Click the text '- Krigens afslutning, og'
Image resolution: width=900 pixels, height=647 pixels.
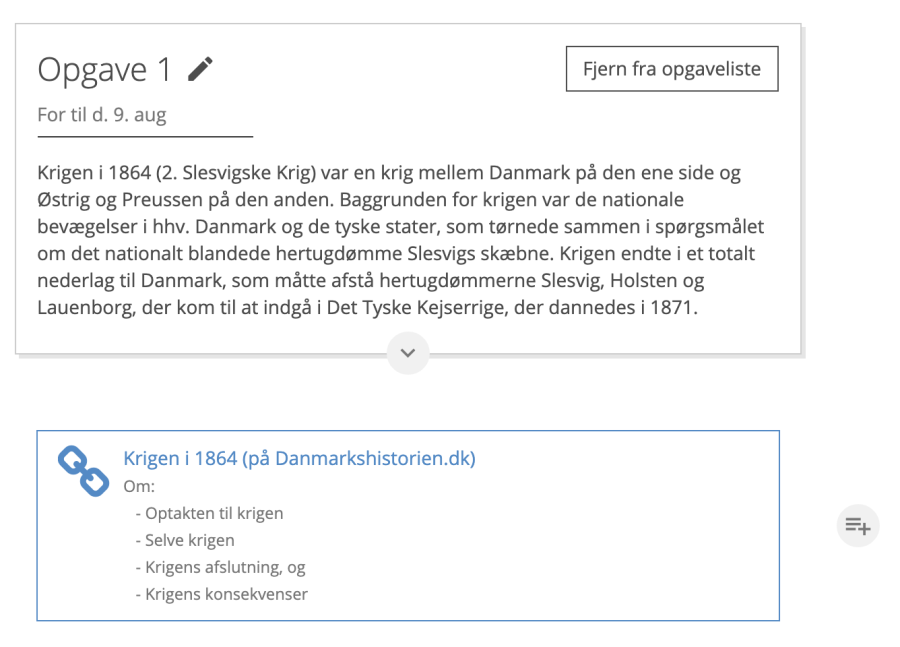(220, 567)
